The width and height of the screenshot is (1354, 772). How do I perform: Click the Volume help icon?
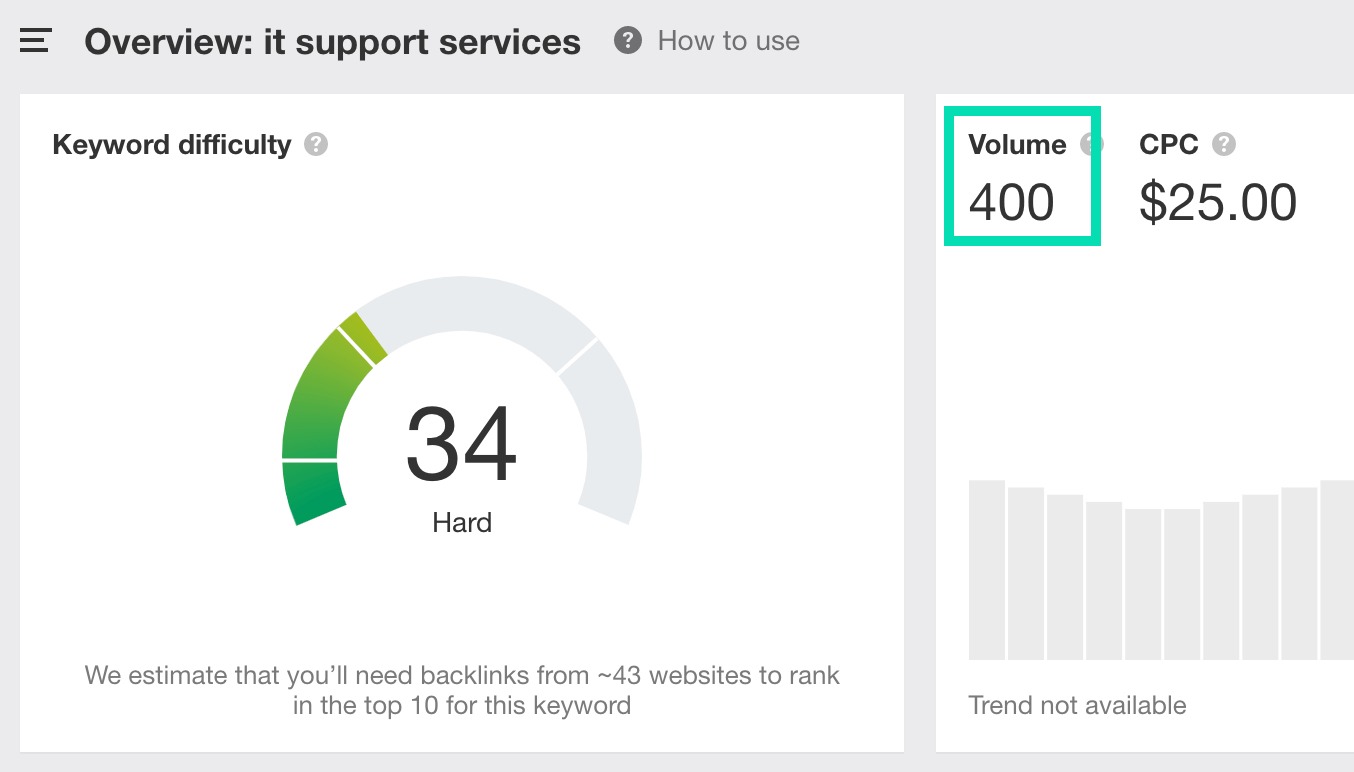click(x=1090, y=145)
